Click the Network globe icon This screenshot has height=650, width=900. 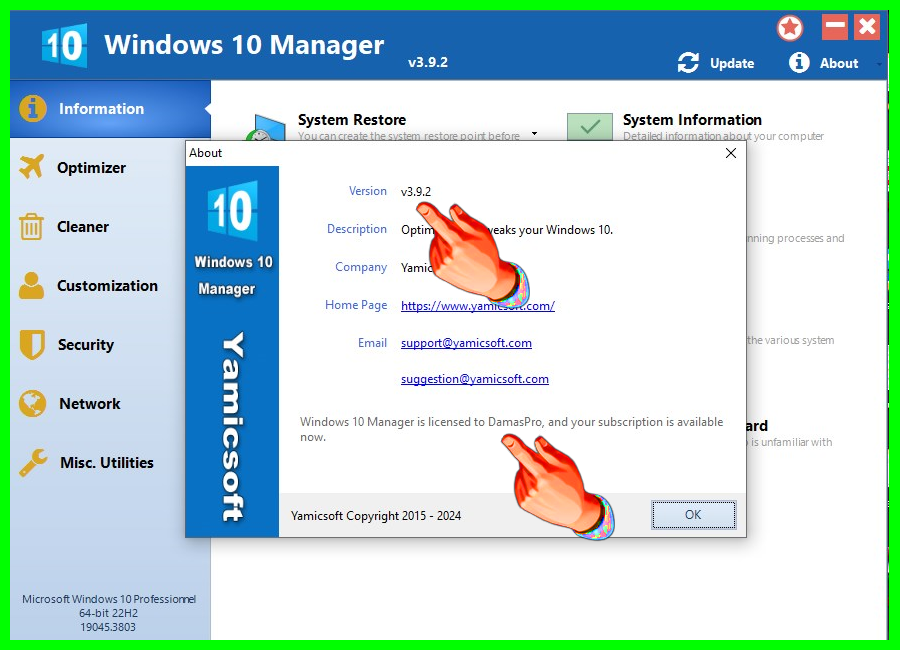(32, 403)
